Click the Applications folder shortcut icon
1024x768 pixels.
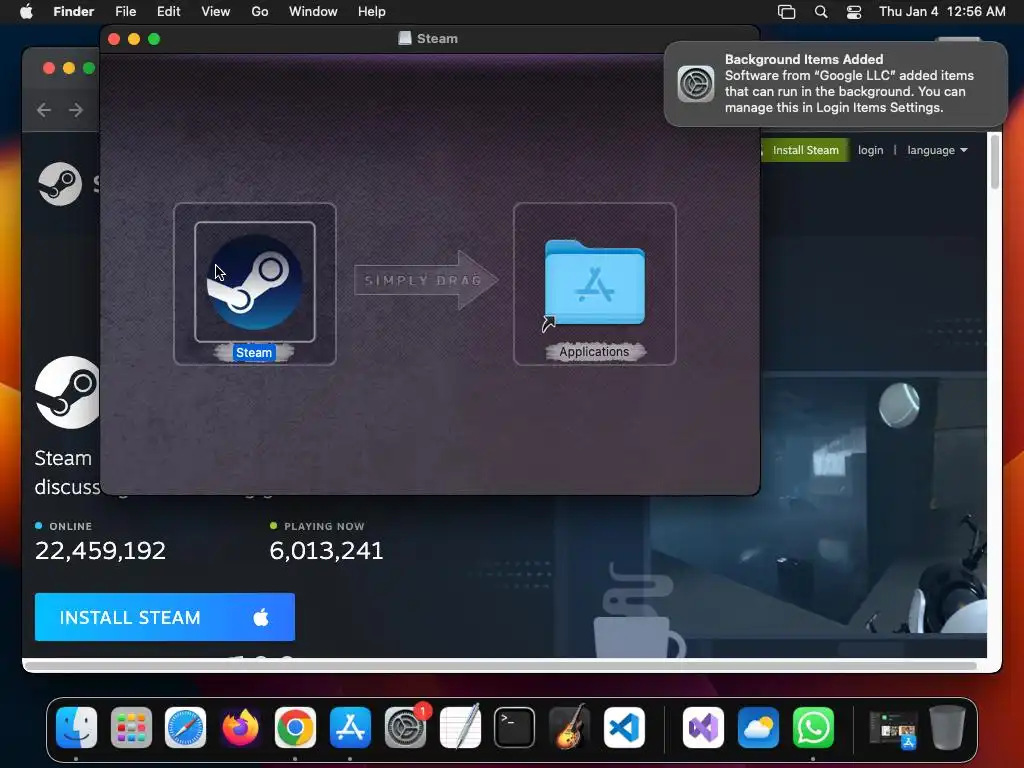point(594,283)
